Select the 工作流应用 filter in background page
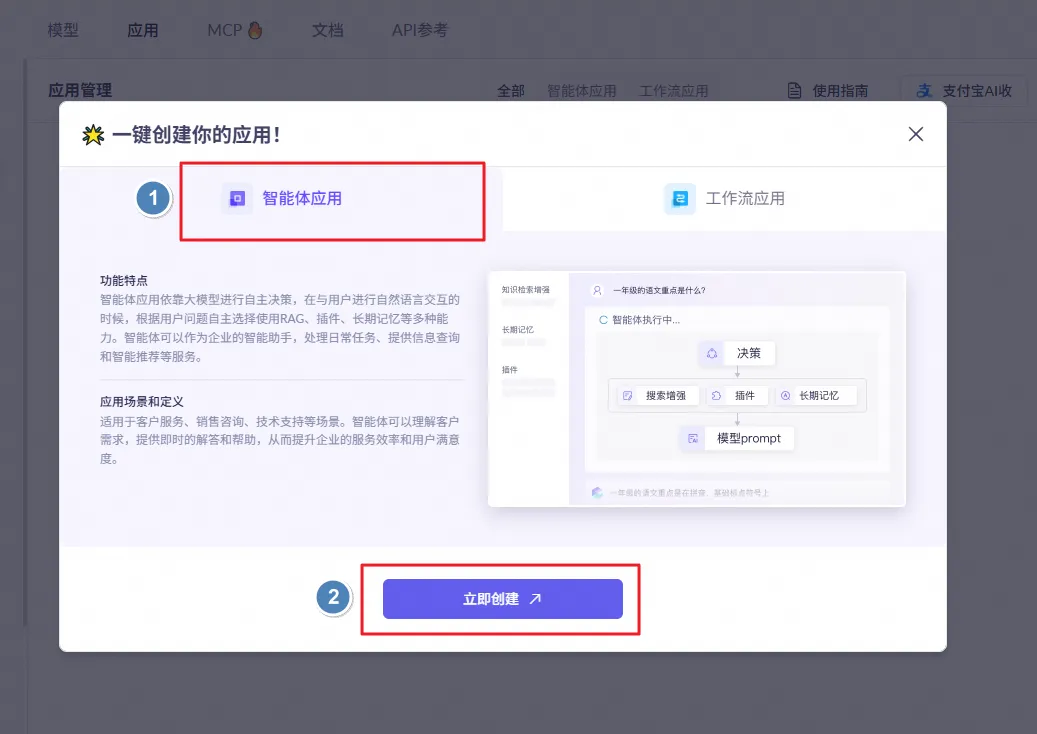 click(673, 91)
